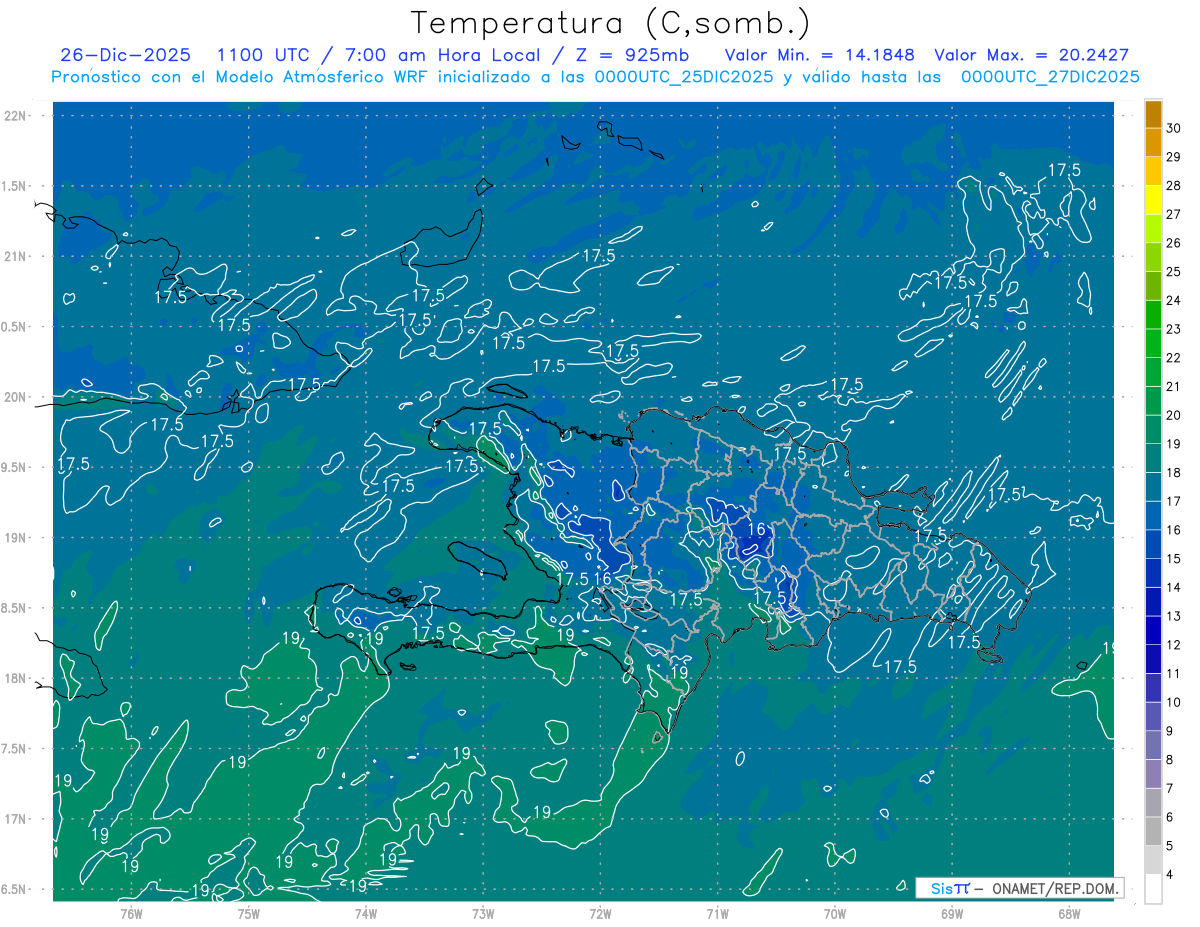The height and width of the screenshot is (927, 1200).
Task: Click the "73W" longitude axis label
Action: pos(482,913)
